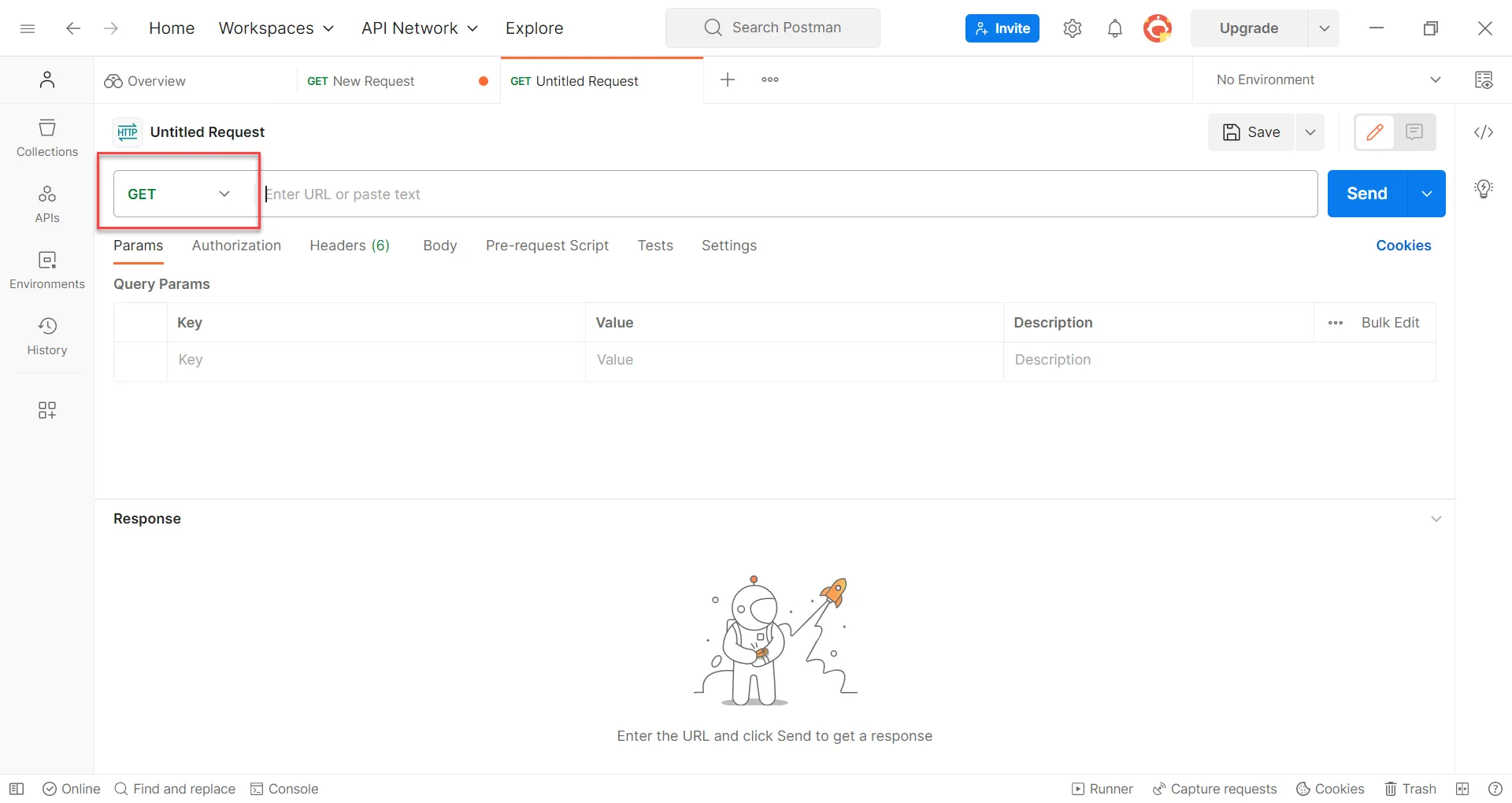
Task: Check the Online connection status
Action: pos(72,789)
